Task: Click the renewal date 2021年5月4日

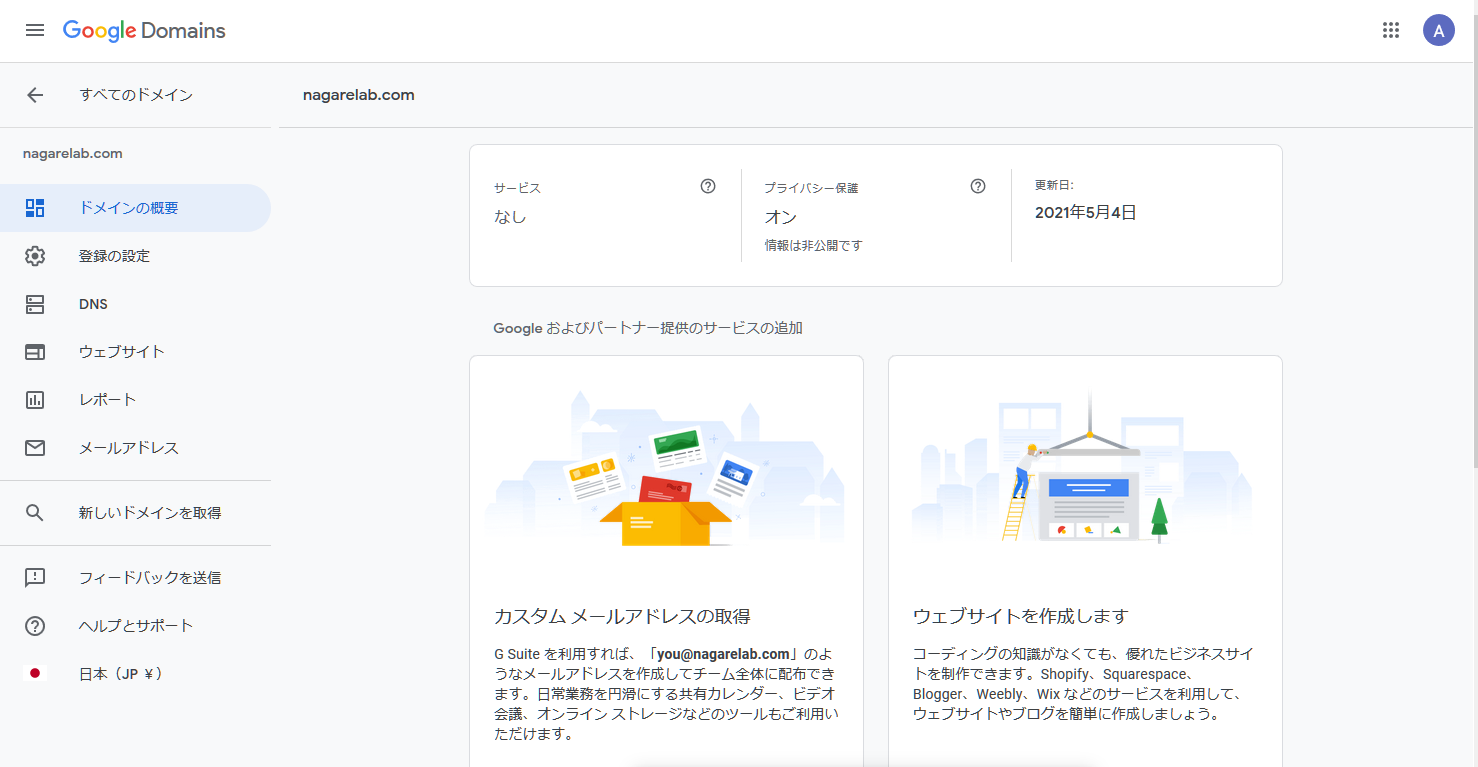Action: (1085, 212)
